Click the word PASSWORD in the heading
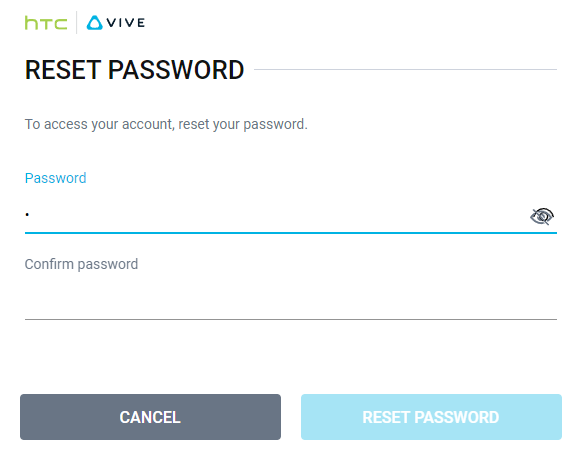This screenshot has width=570, height=455. coord(176,70)
